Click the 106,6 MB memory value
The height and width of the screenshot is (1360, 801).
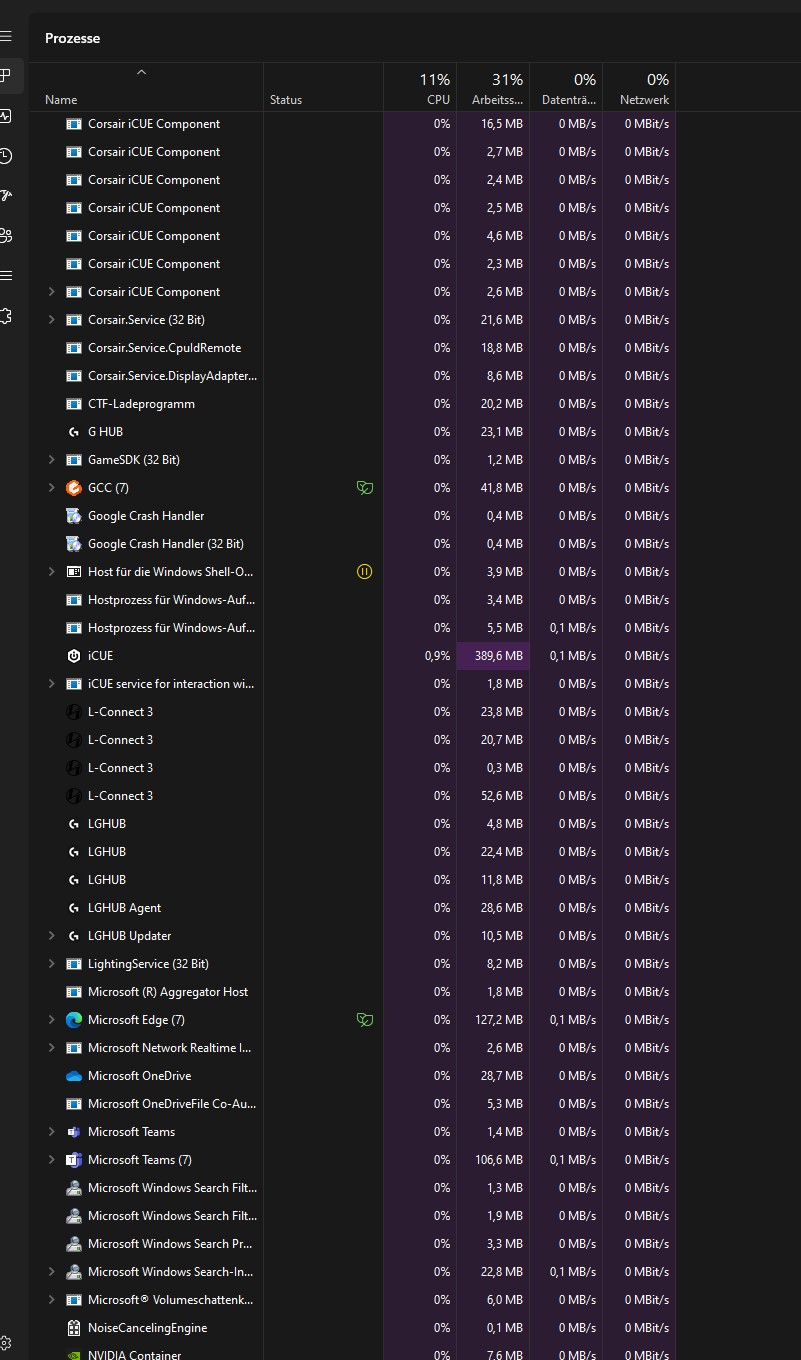click(x=499, y=1160)
